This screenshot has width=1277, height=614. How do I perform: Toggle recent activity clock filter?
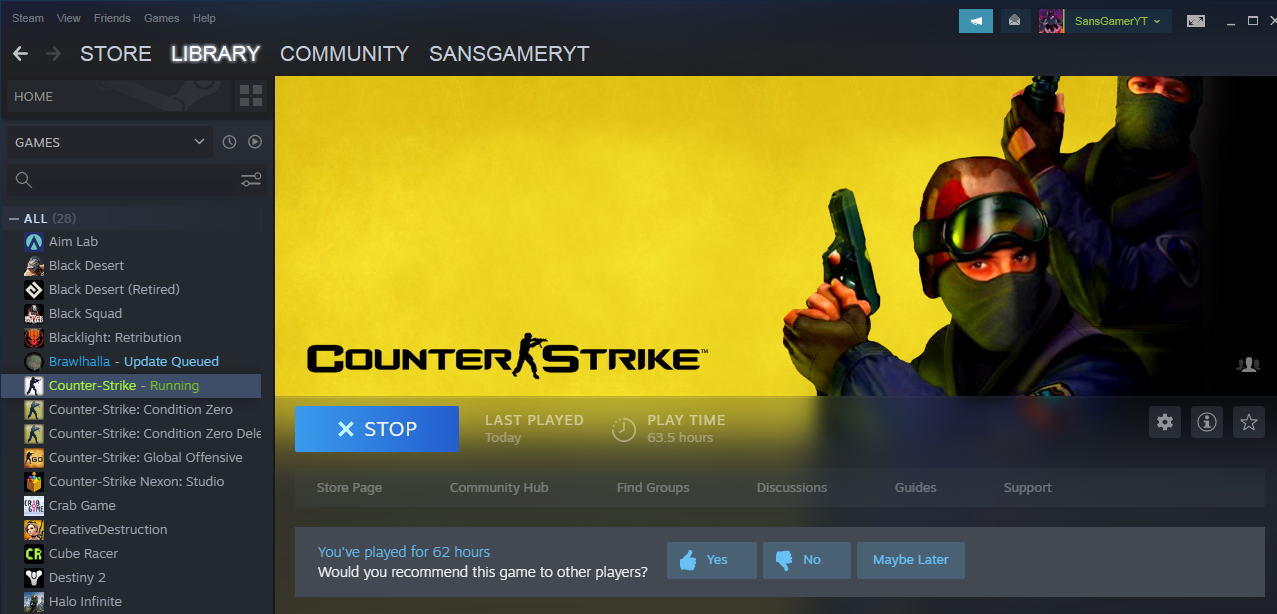pyautogui.click(x=229, y=142)
